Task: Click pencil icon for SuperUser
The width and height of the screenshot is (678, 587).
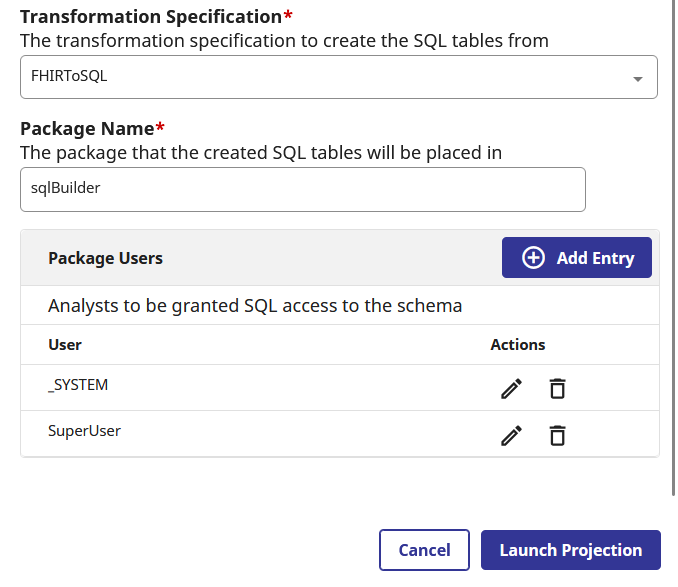Action: tap(511, 435)
